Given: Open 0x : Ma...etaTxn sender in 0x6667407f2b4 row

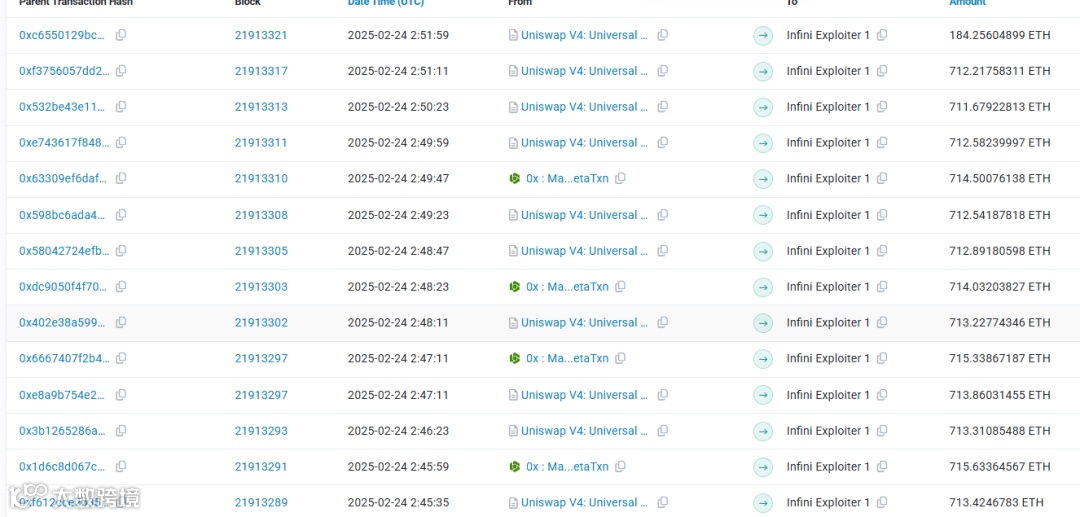Looking at the screenshot, I should point(568,358).
